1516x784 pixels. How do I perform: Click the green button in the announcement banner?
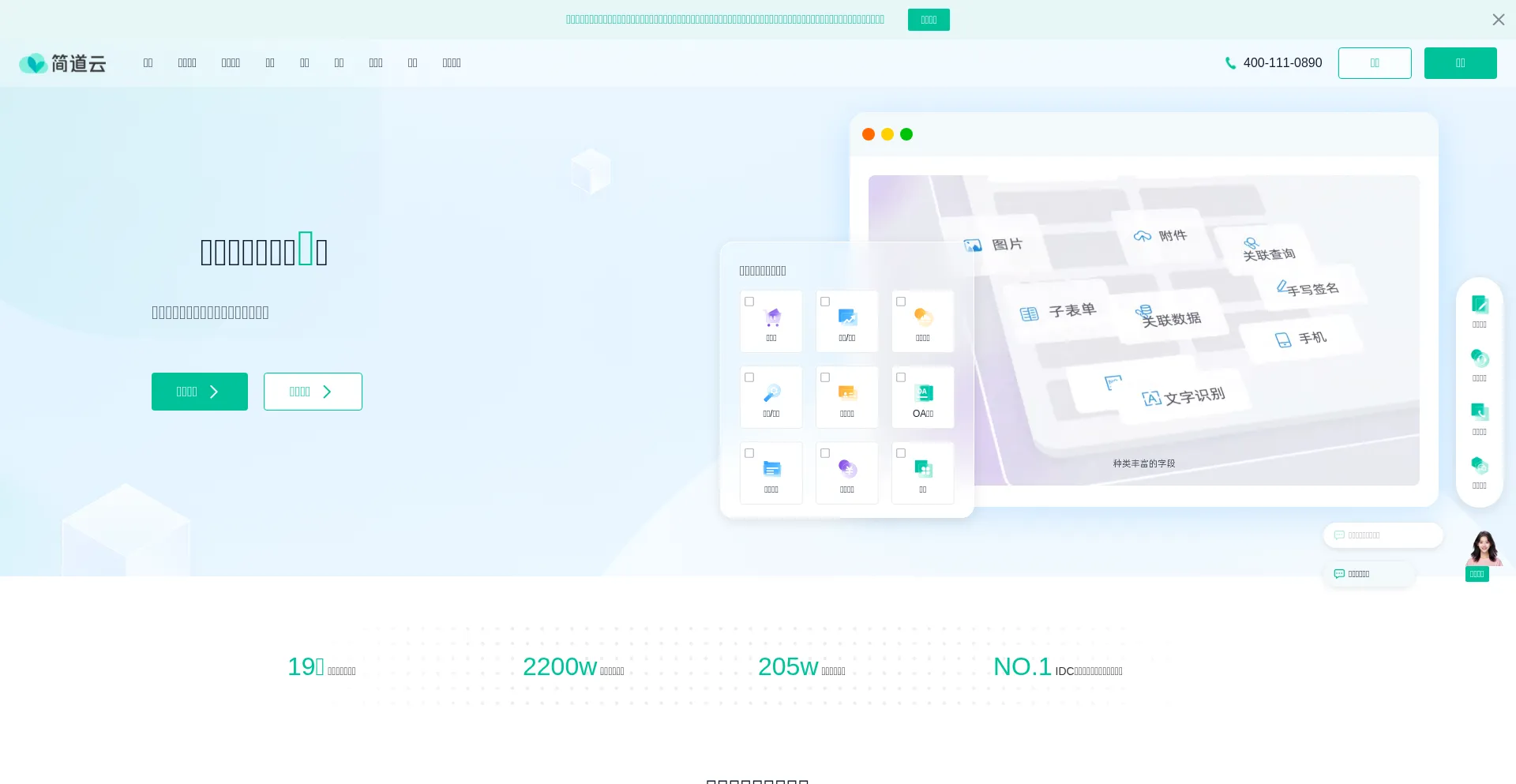(x=929, y=20)
